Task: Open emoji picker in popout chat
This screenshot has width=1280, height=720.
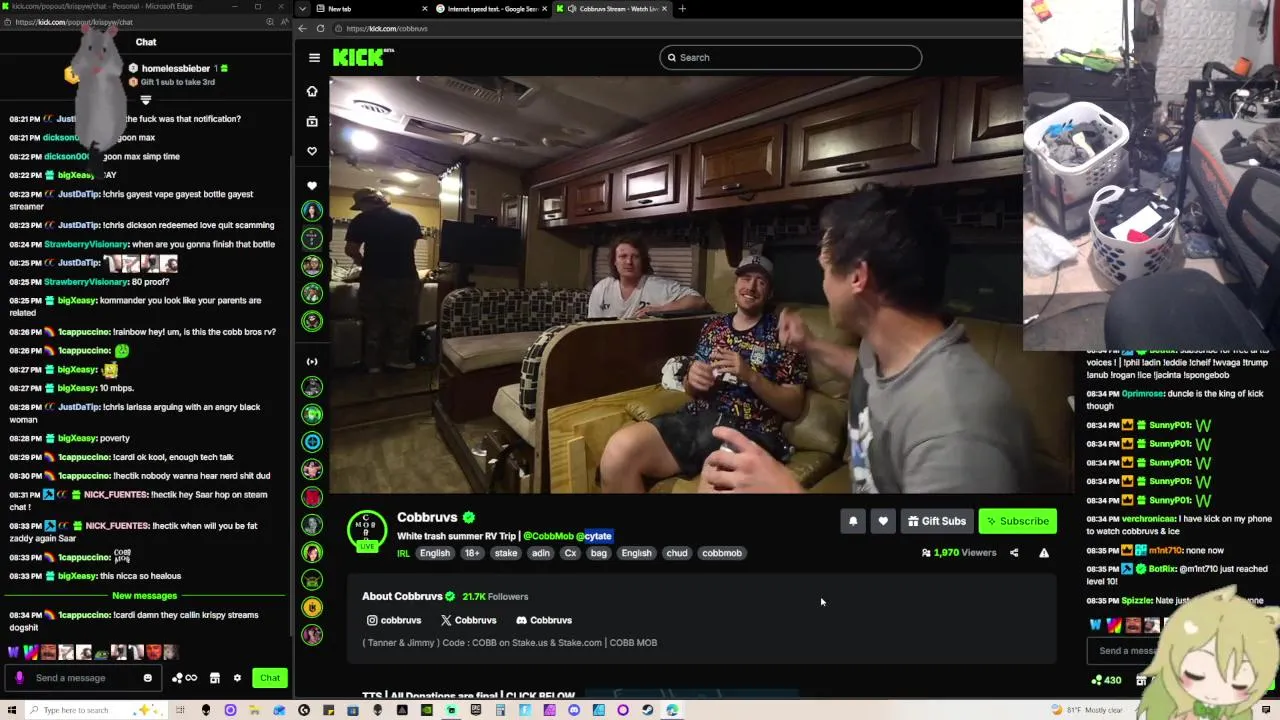Action: coord(147,678)
